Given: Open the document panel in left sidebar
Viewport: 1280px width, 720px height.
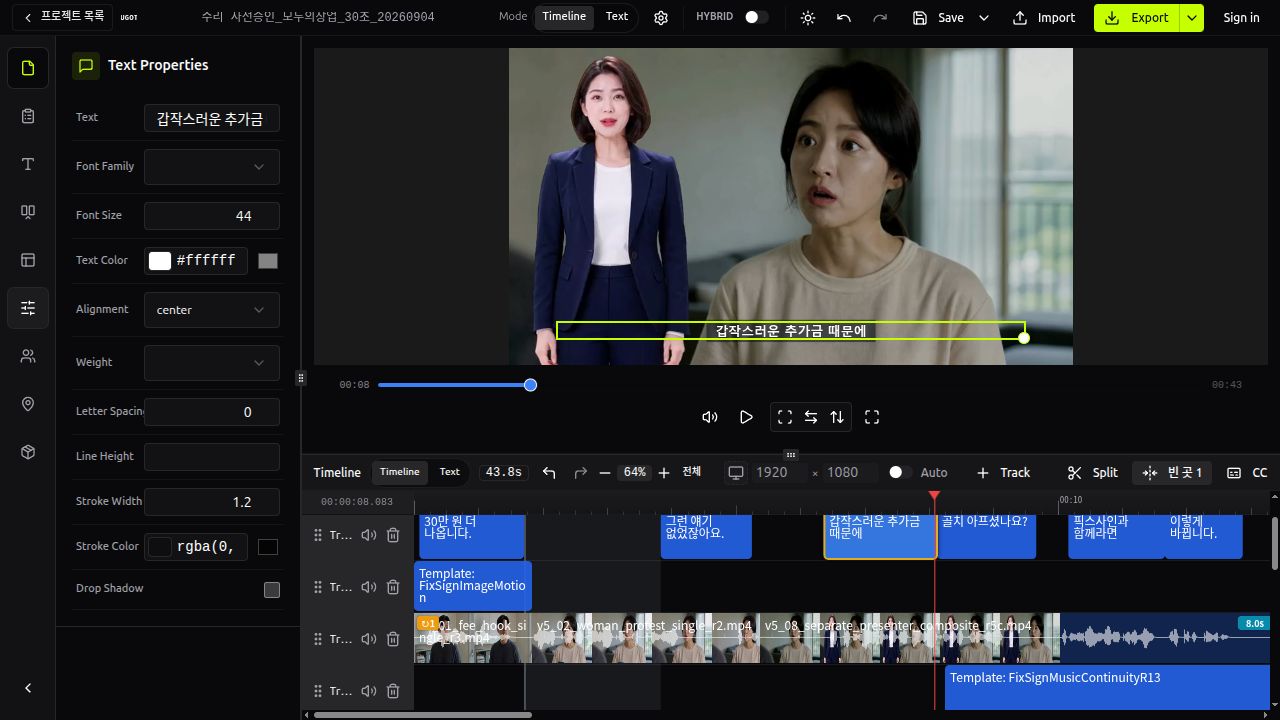Looking at the screenshot, I should (x=28, y=68).
